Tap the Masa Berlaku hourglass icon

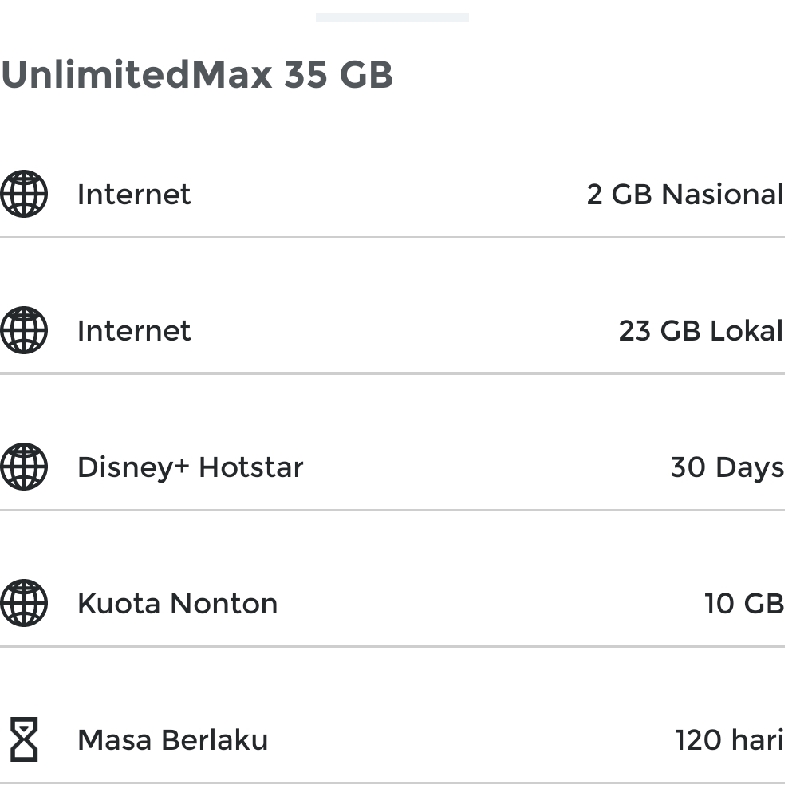coord(24,739)
